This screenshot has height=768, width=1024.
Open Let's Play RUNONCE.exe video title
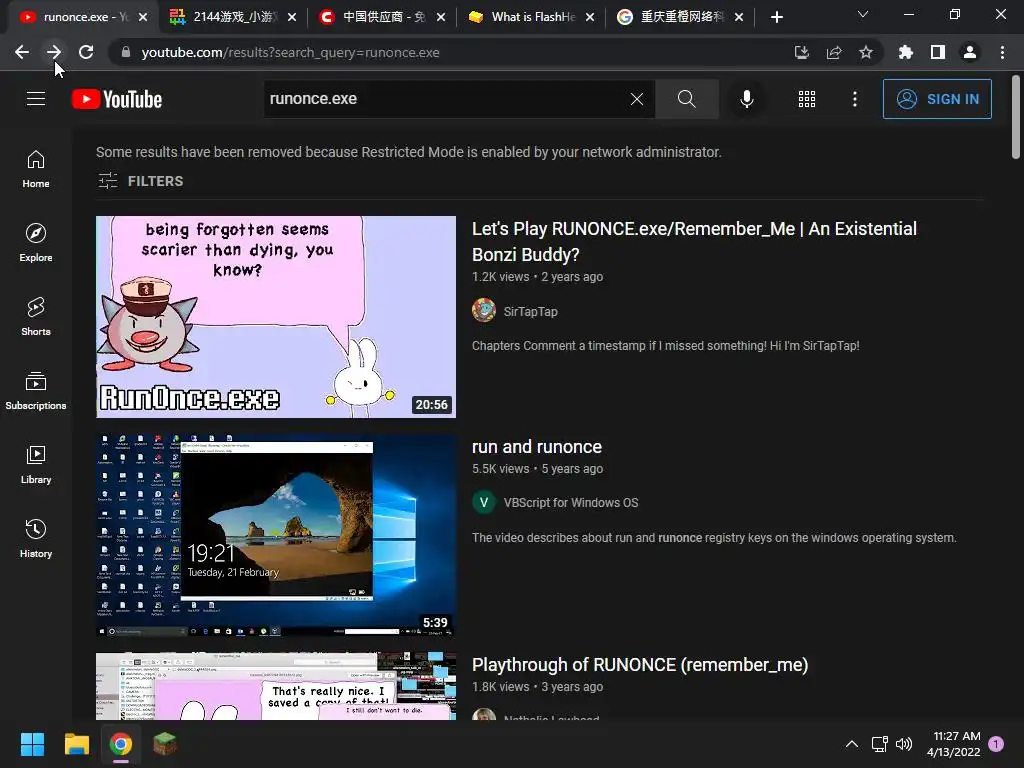coord(694,242)
